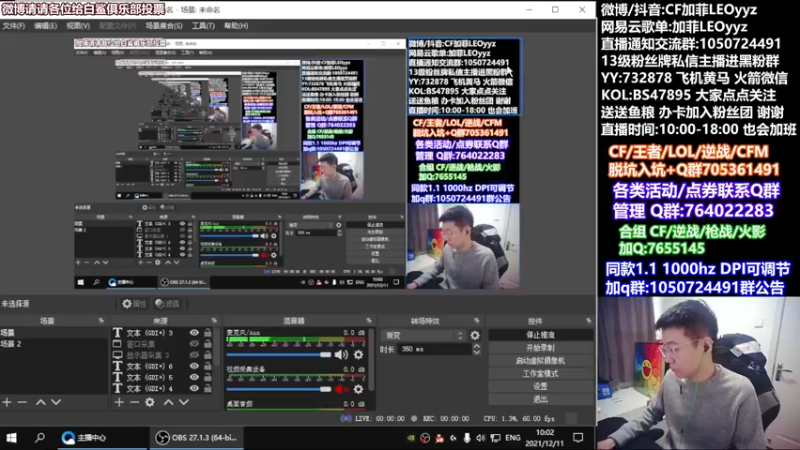This screenshot has width=800, height=450.
Task: Add a new scene with the plus icon
Action: click(7, 402)
